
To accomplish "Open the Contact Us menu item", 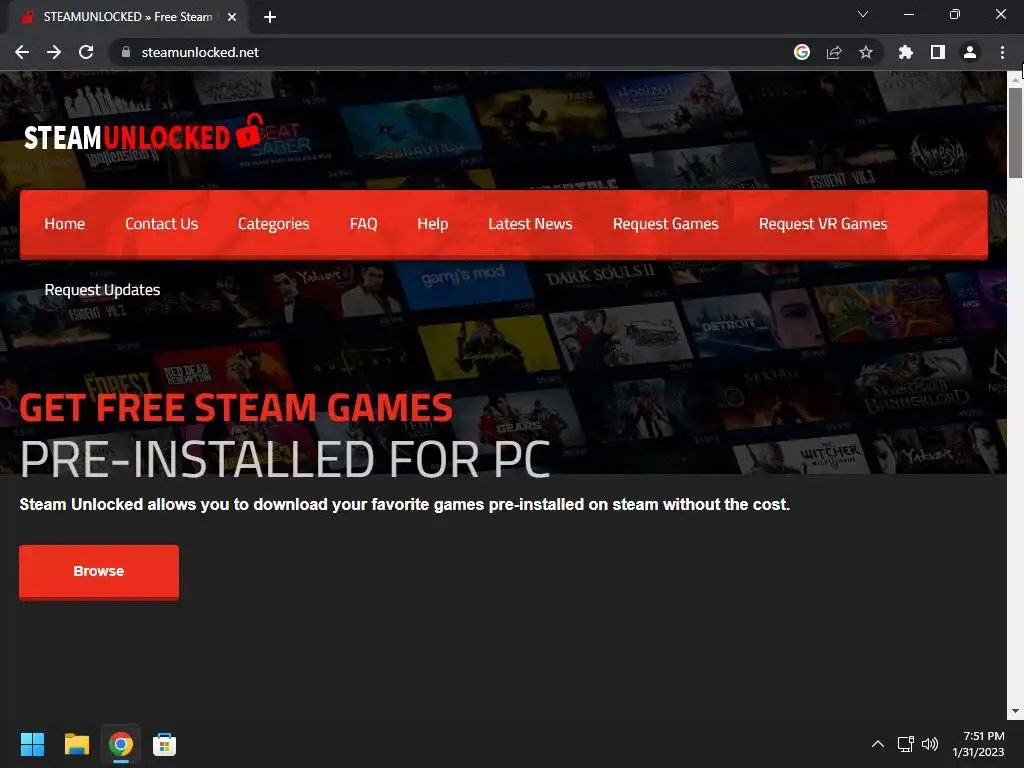I will coord(161,224).
